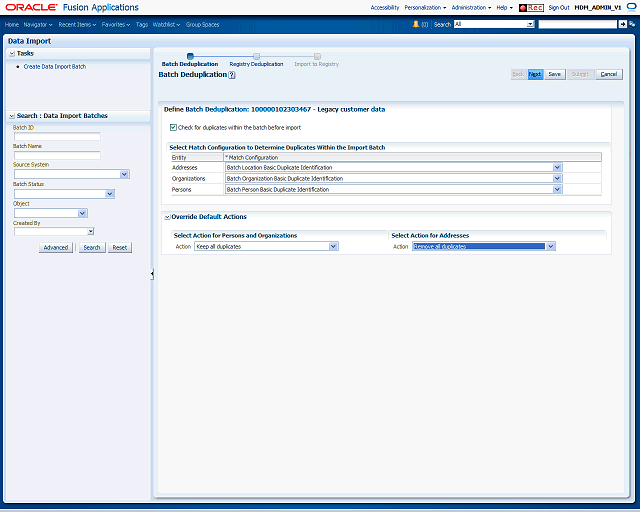Open Batch Status dropdown
The height and width of the screenshot is (512, 640).
[109, 194]
